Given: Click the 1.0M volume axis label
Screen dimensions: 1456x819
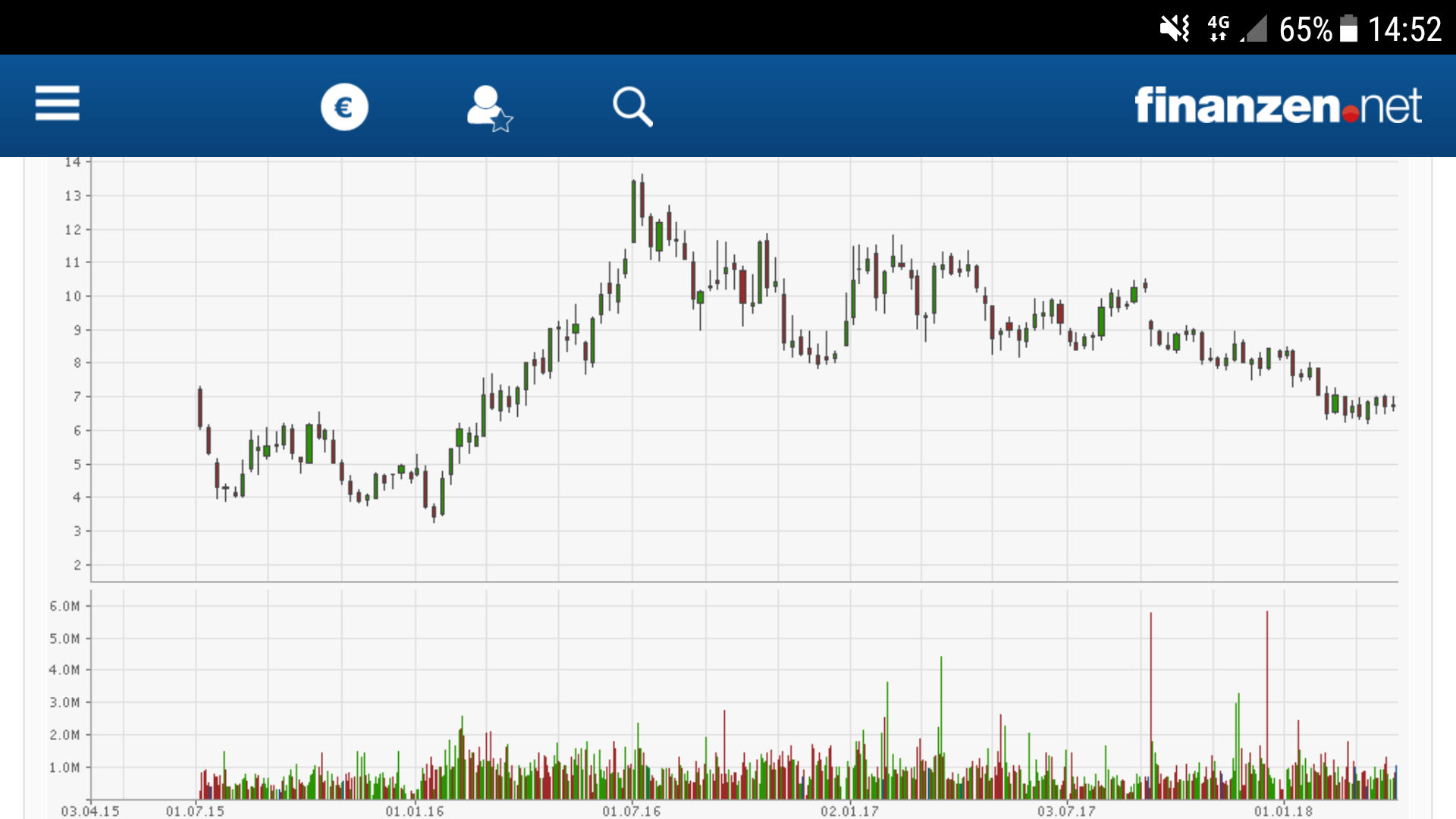Looking at the screenshot, I should click(64, 767).
